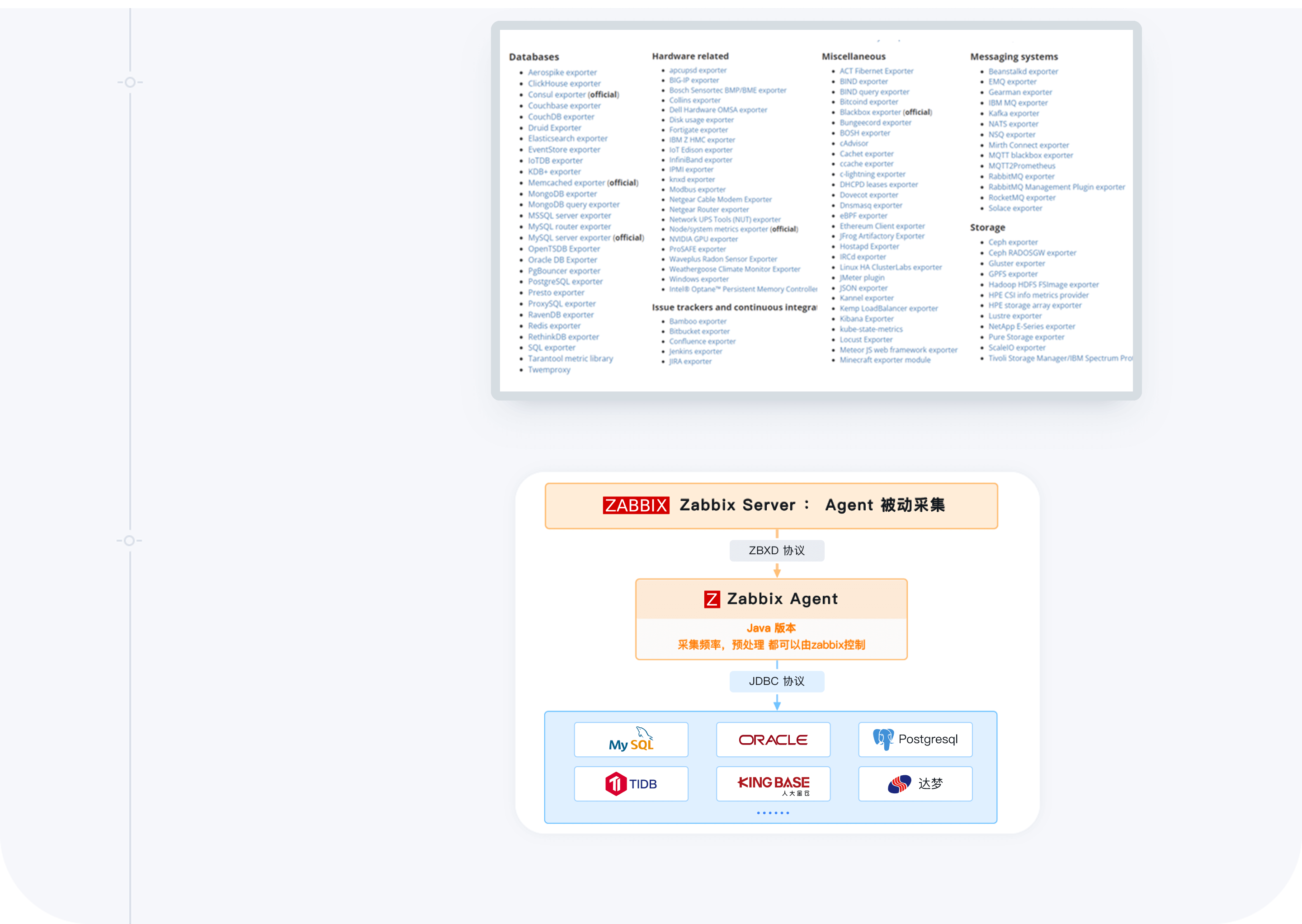
Task: Select the TiDB logo card
Action: 631,784
